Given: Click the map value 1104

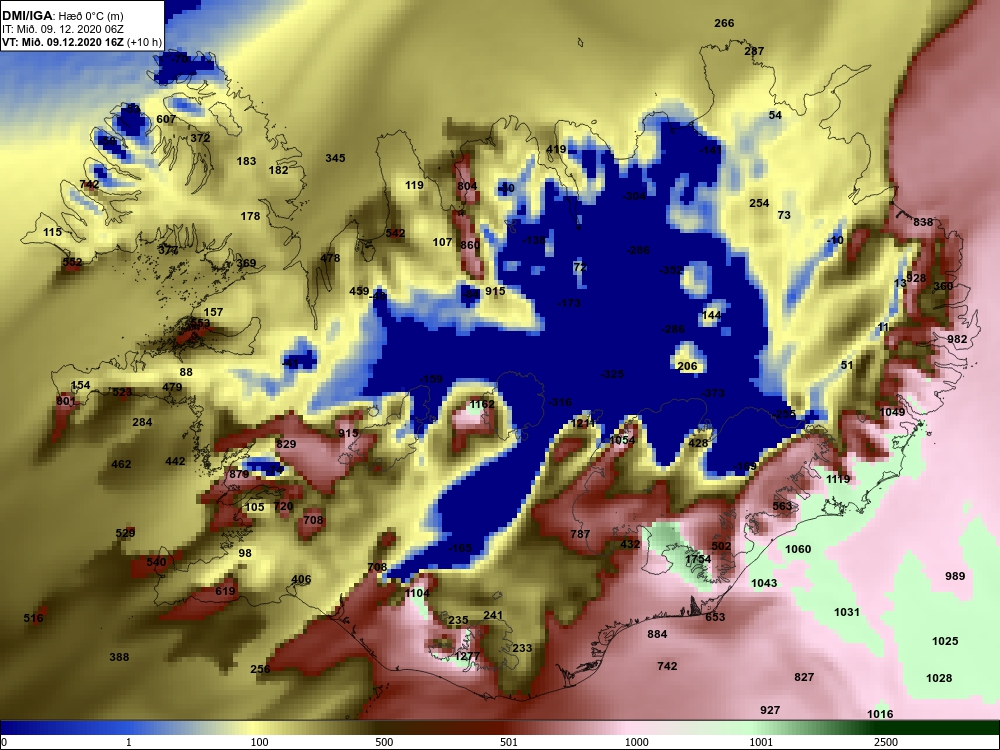Looking at the screenshot, I should click(417, 593).
